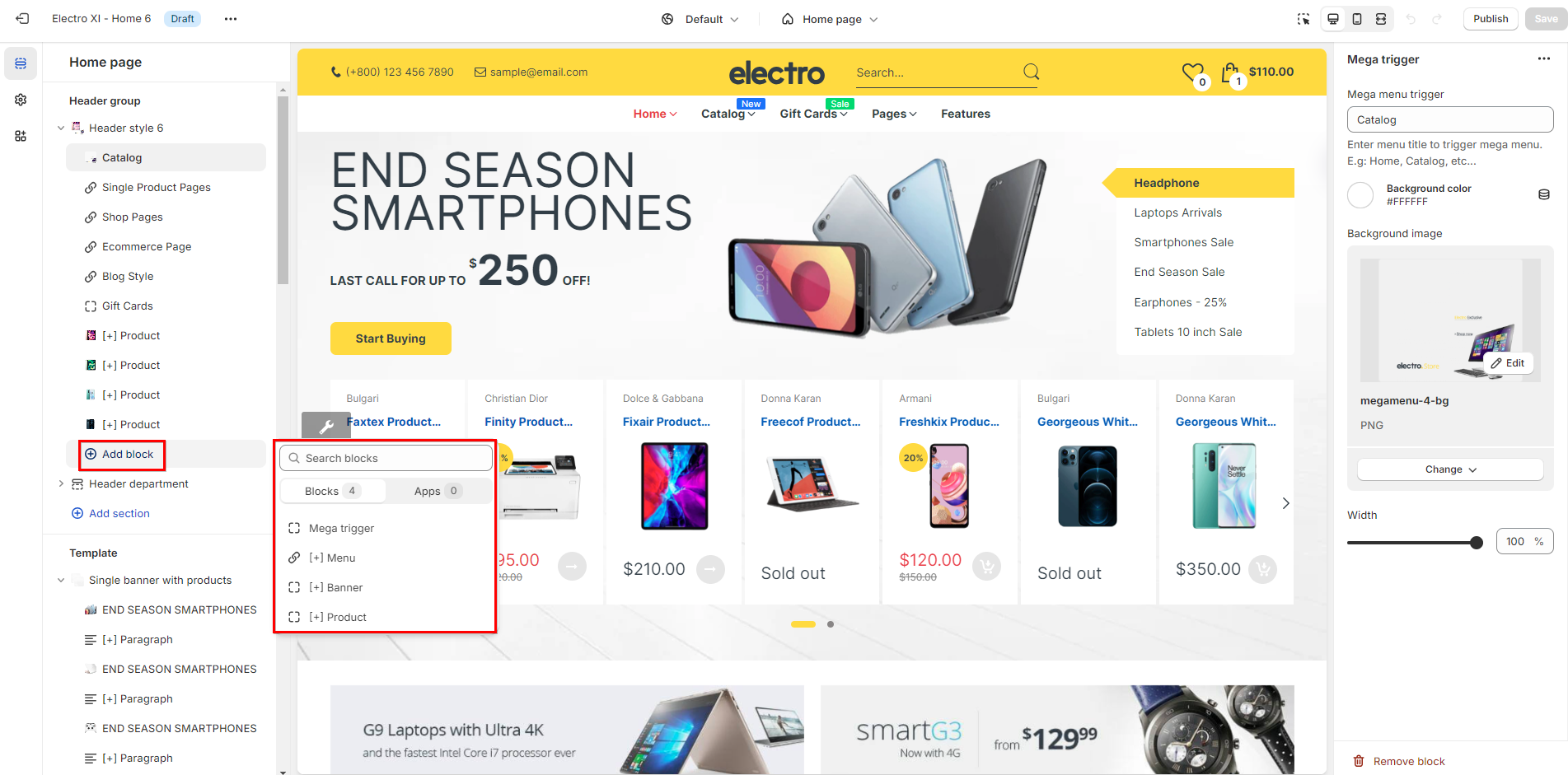The width and height of the screenshot is (1568, 775).
Task: Open theme settings gear icon
Action: click(21, 100)
